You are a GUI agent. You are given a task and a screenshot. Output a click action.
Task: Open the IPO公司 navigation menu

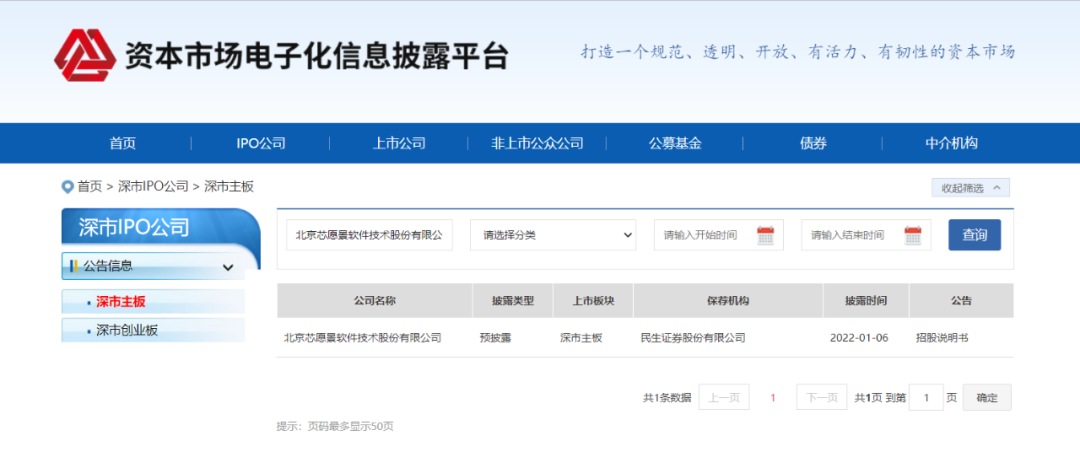point(260,143)
